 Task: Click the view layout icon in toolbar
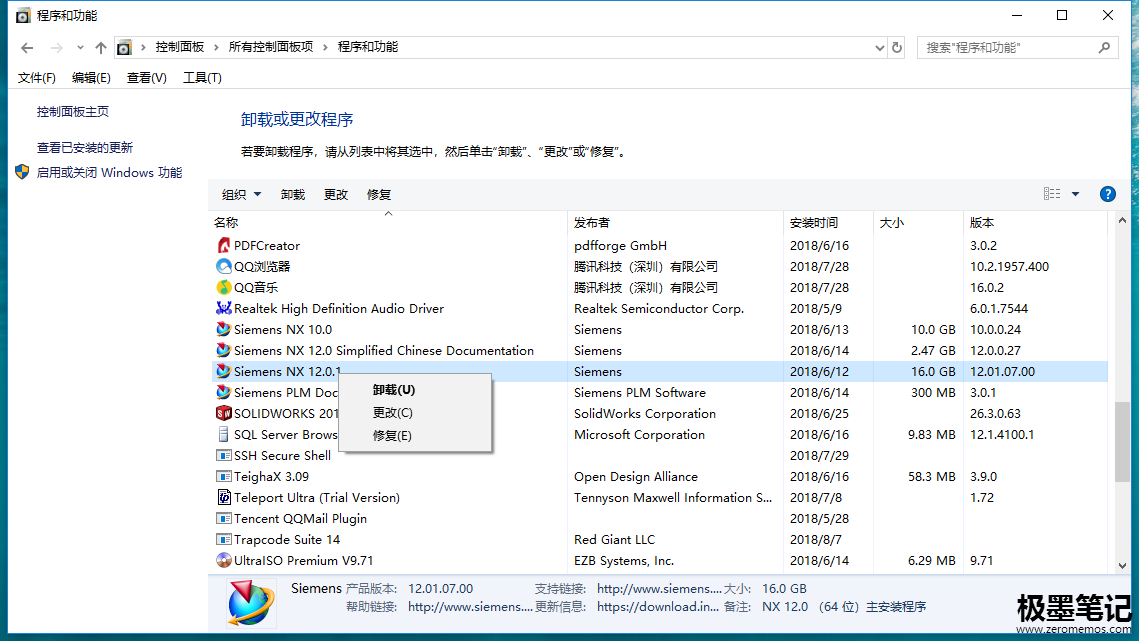(x=1052, y=194)
